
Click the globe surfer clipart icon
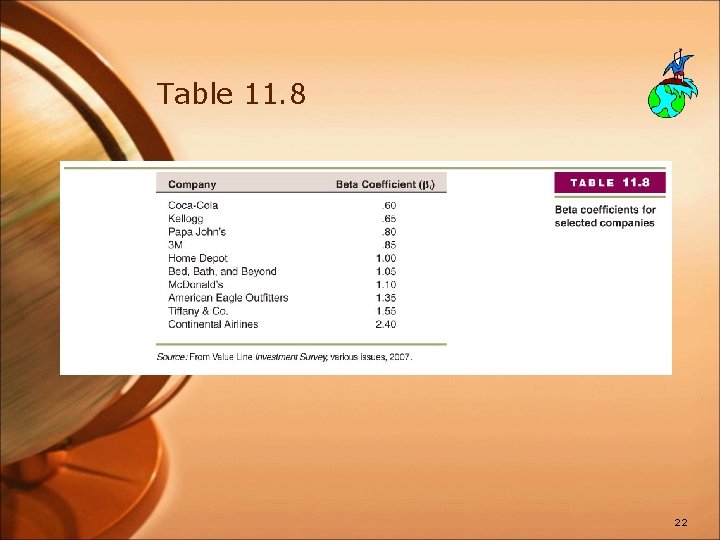click(x=673, y=83)
